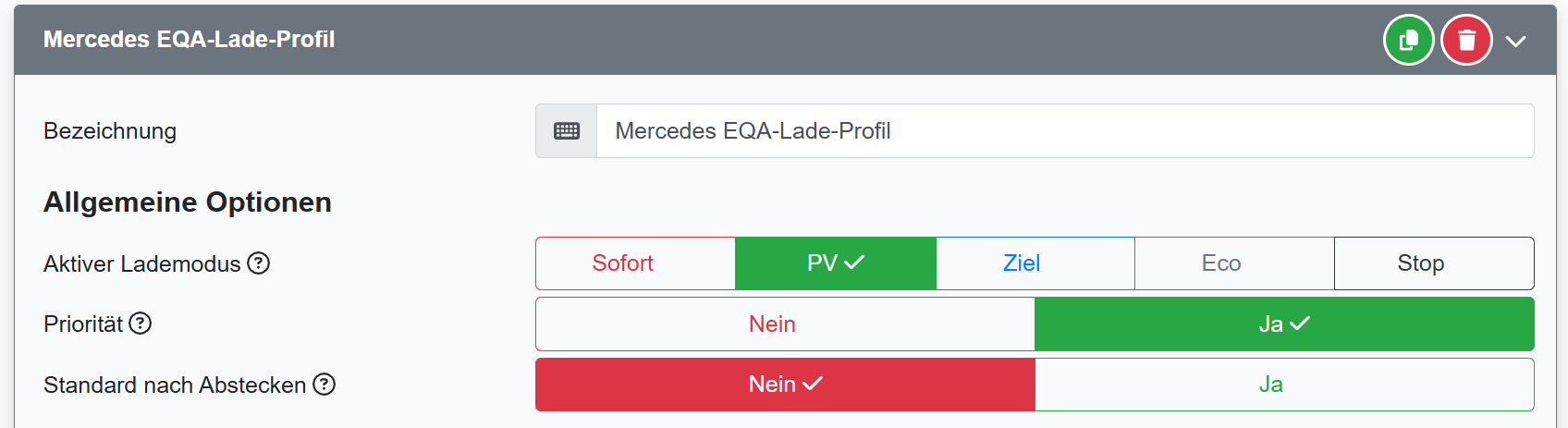Delete profile with red trash icon
1568x428 pixels.
point(1466,41)
